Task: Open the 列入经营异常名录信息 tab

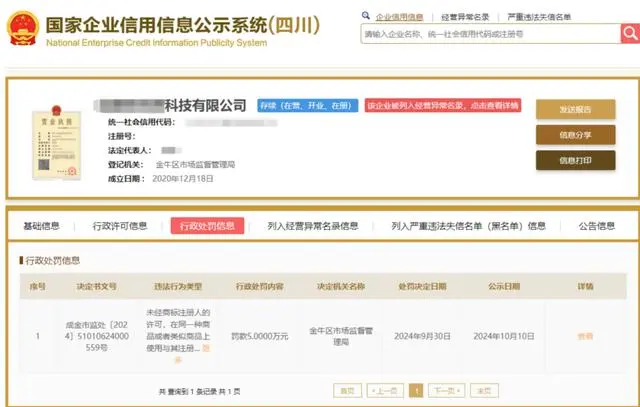Action: coord(312,226)
